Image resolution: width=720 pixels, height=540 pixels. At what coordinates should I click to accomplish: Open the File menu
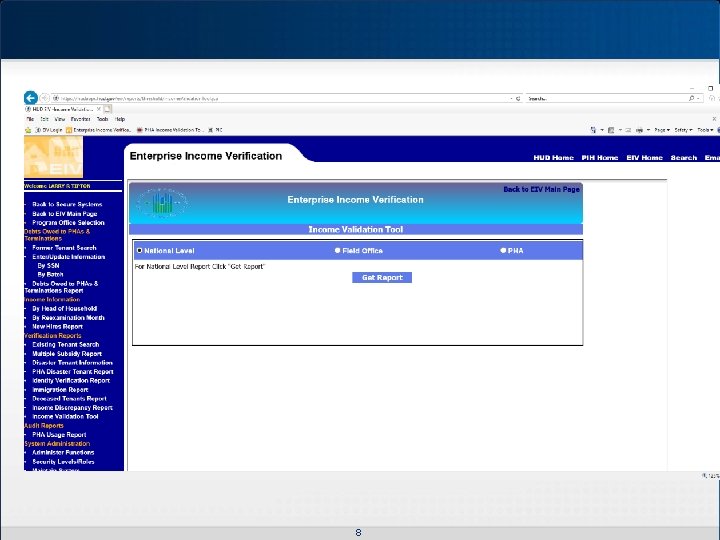[x=30, y=119]
